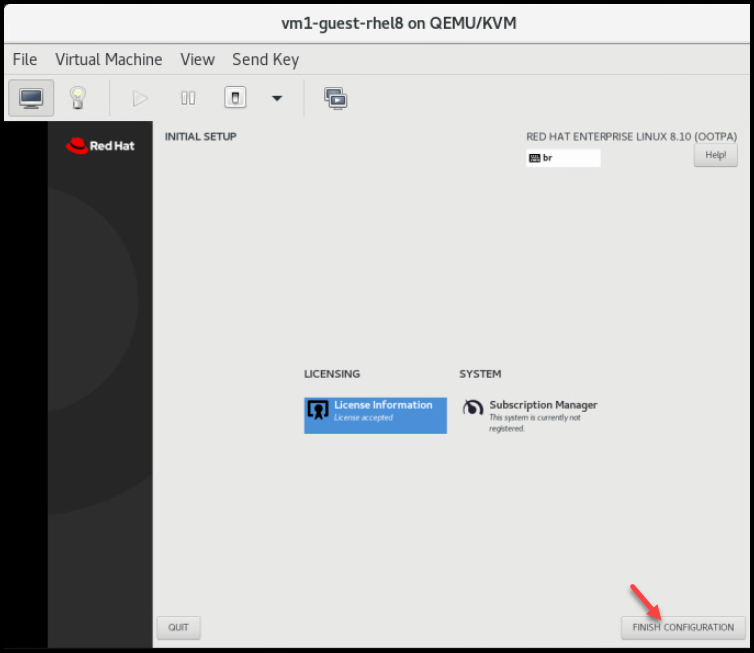This screenshot has width=754, height=653.
Task: Open the File menu
Action: click(x=25, y=59)
